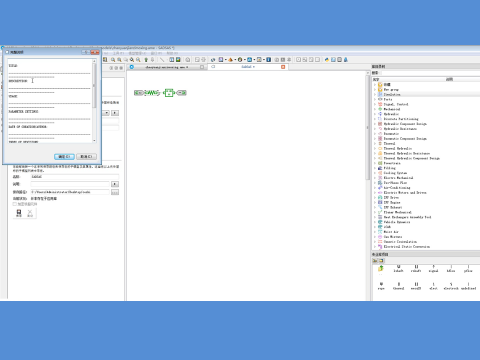The image size is (480, 360).
Task: Click the Hydraulic library icon in tree
Action: coord(380,114)
